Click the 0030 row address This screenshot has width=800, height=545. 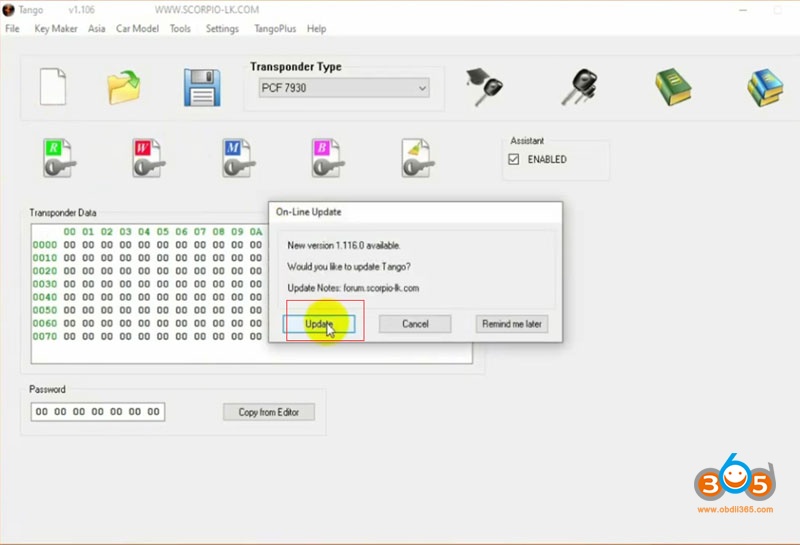click(x=45, y=284)
